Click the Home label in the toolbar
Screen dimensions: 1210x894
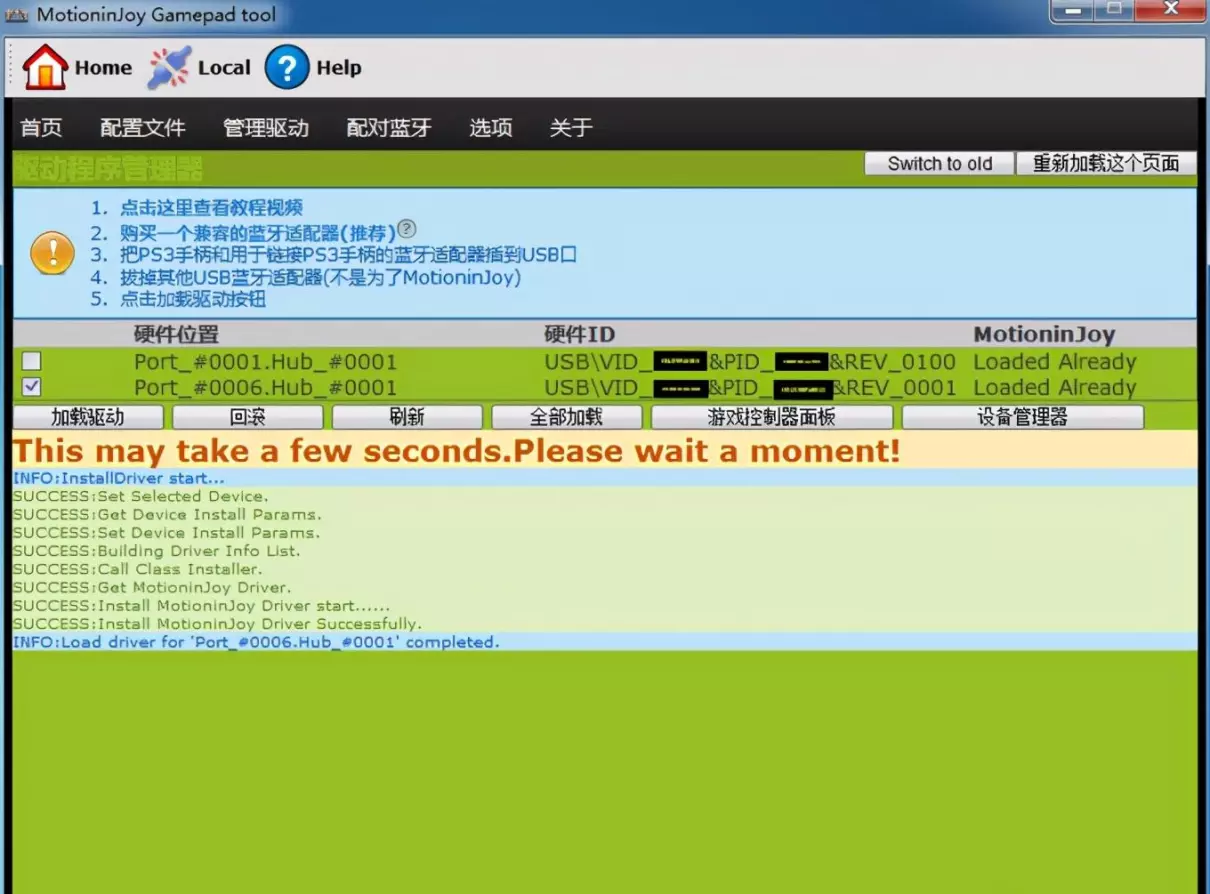tap(103, 68)
